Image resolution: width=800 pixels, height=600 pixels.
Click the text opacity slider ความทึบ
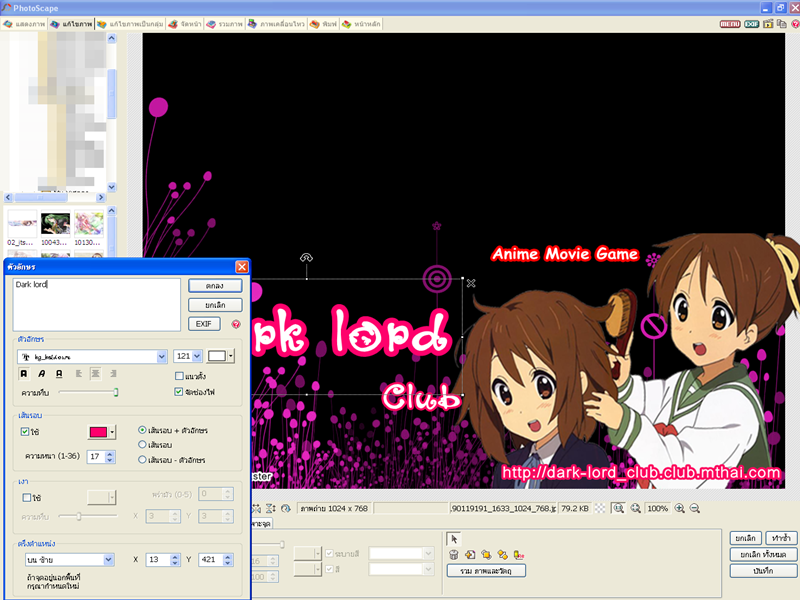click(x=88, y=392)
